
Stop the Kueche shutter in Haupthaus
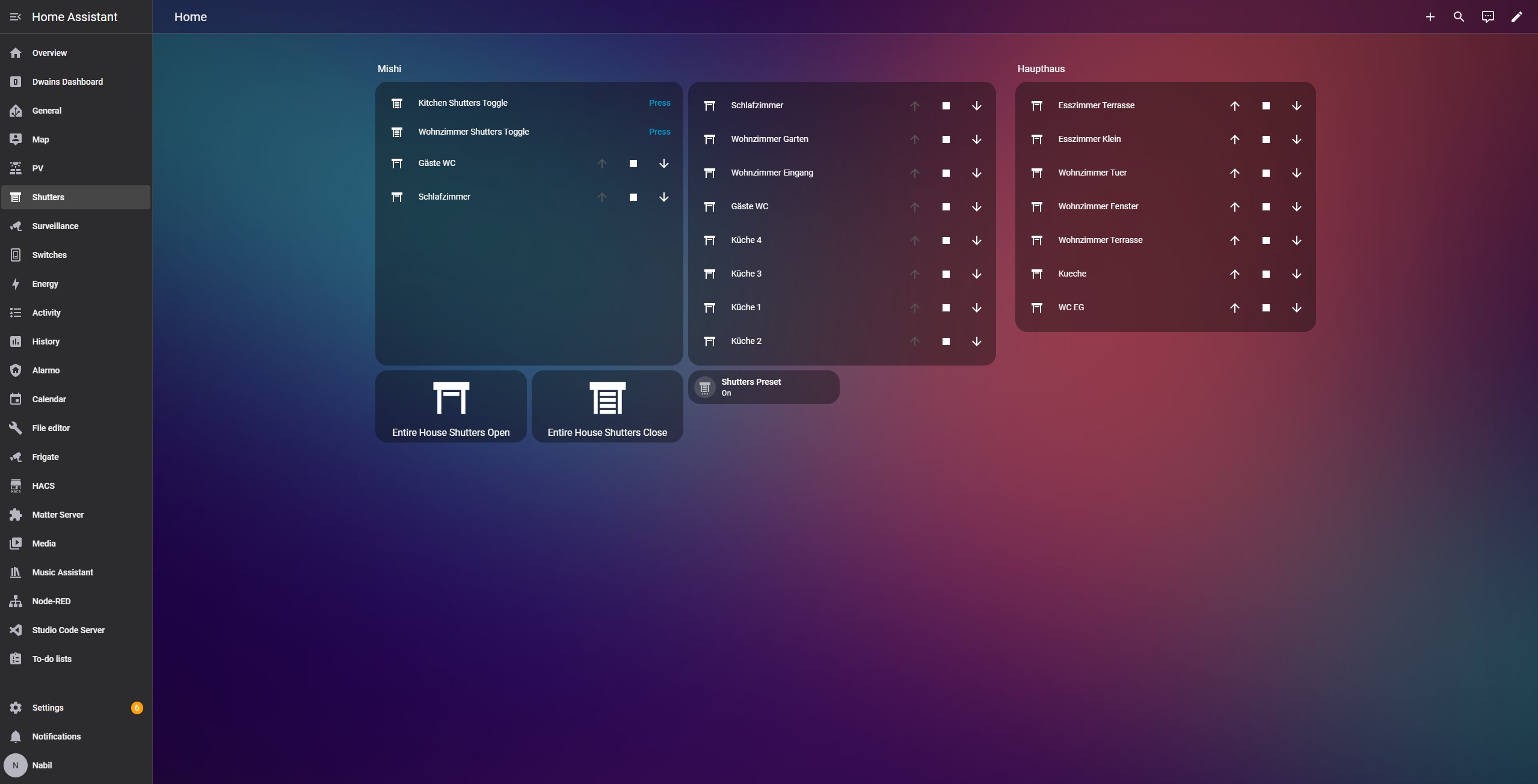coord(1266,274)
